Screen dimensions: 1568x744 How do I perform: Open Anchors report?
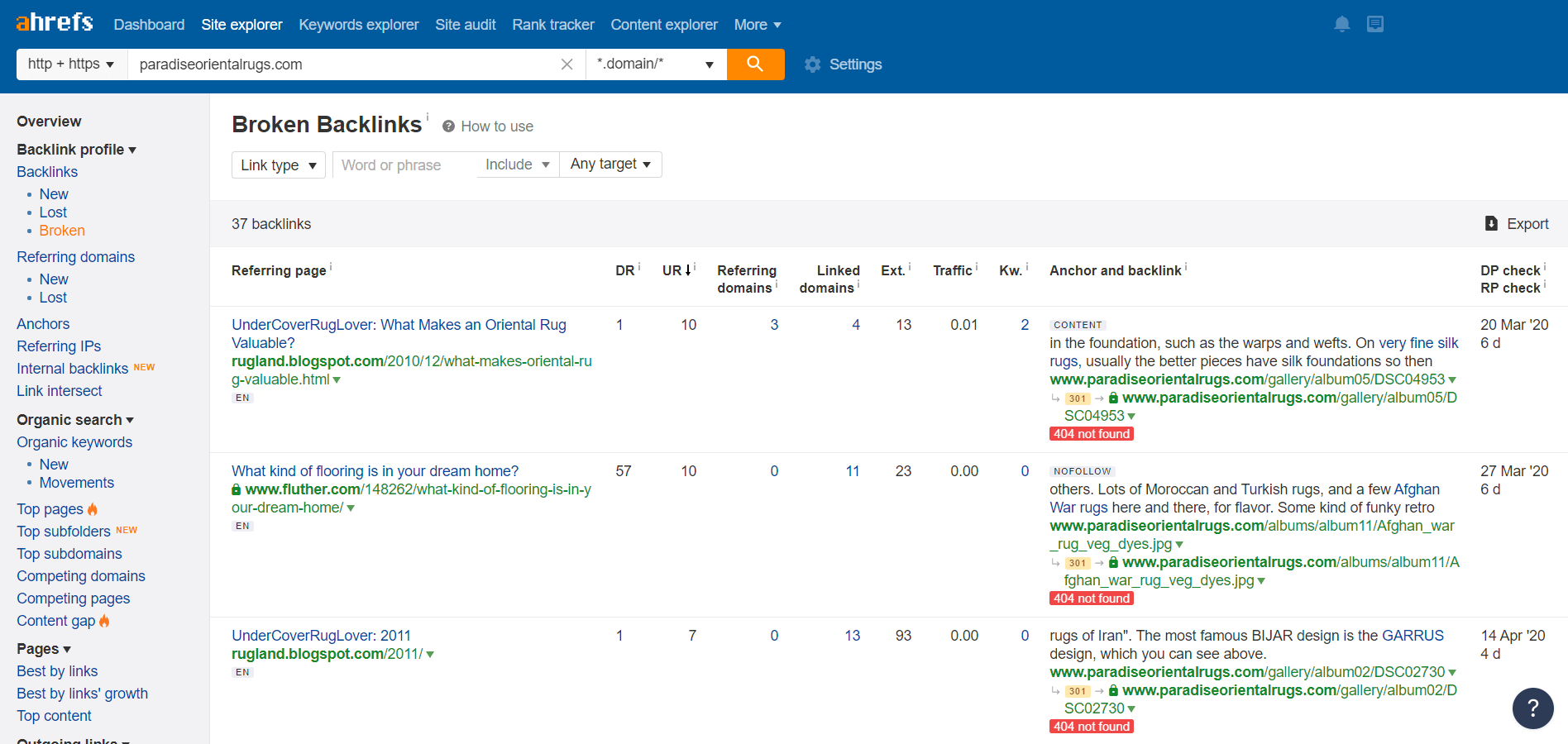pos(43,324)
